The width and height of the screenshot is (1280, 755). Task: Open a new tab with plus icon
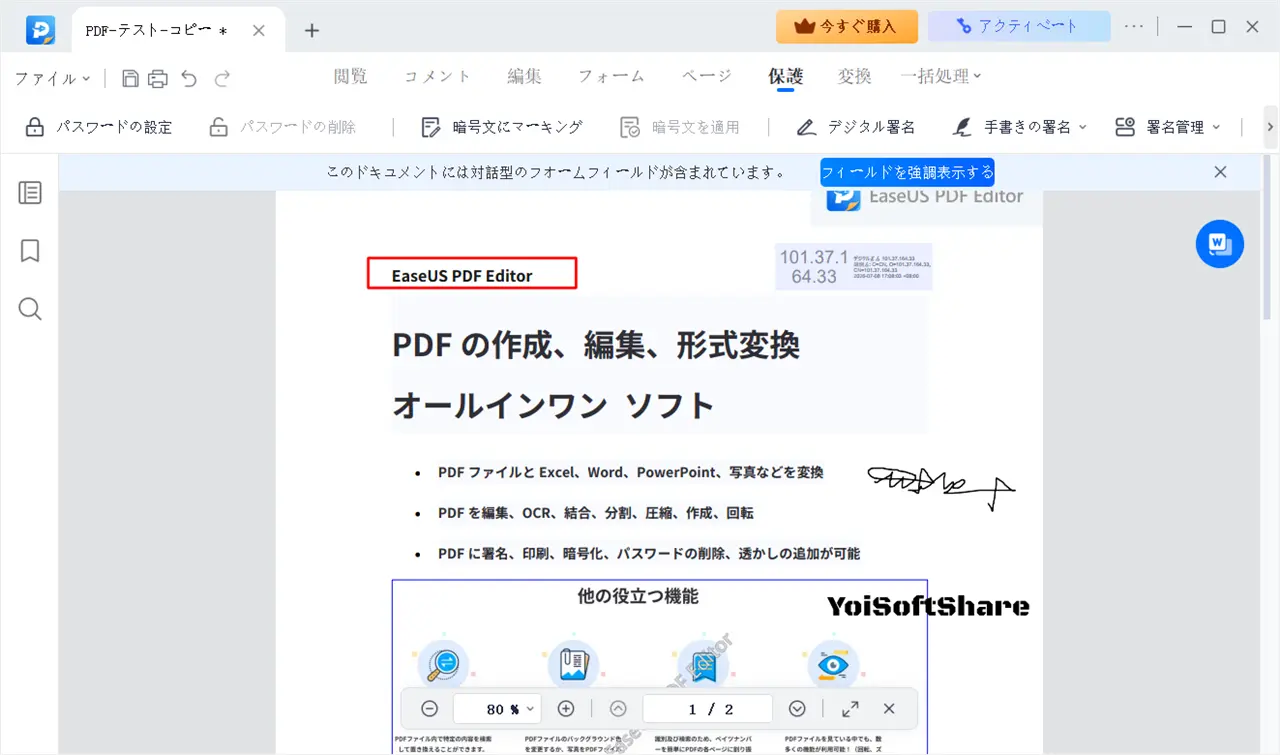312,31
